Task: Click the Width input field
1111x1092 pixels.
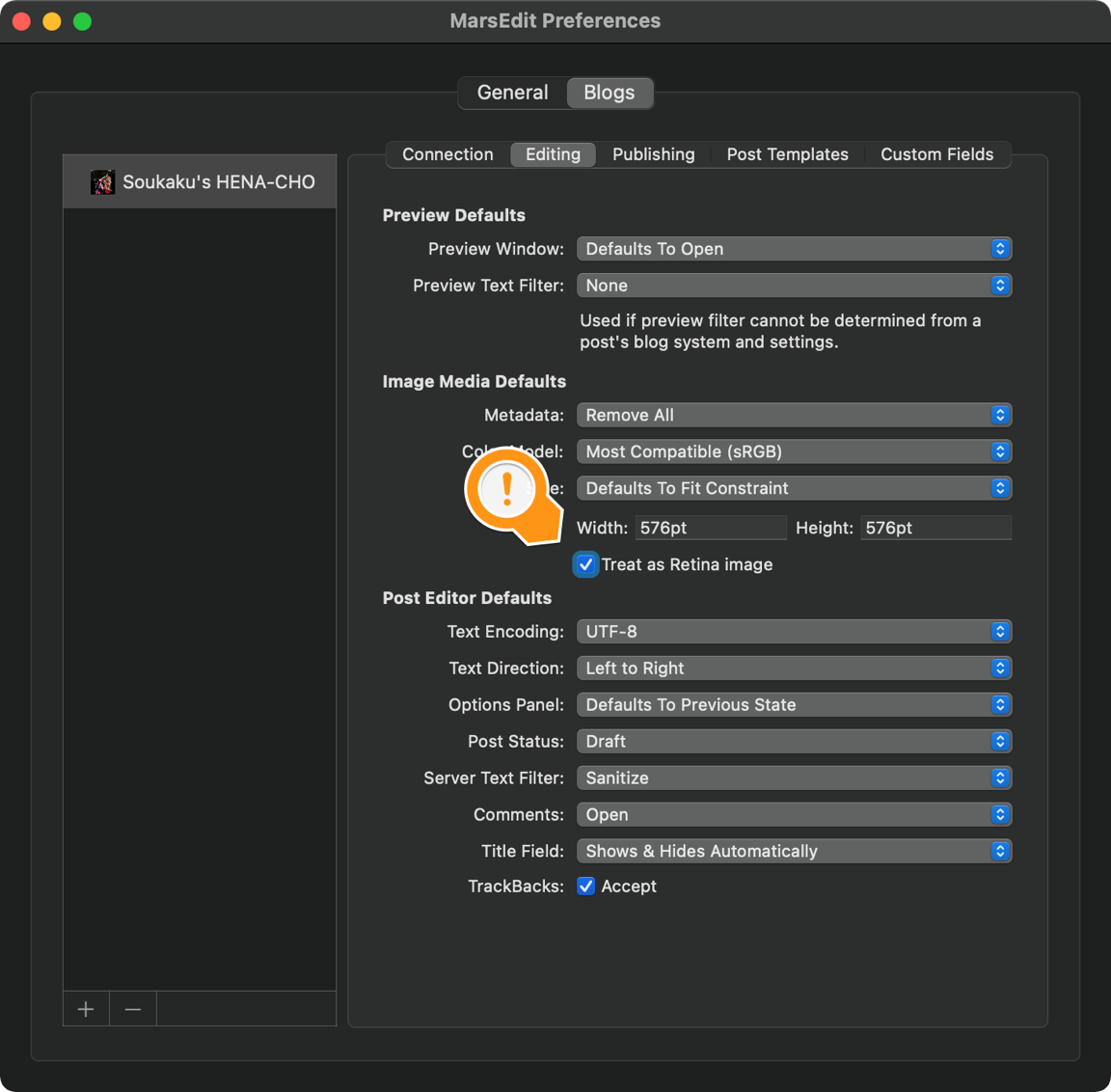Action: 711,528
